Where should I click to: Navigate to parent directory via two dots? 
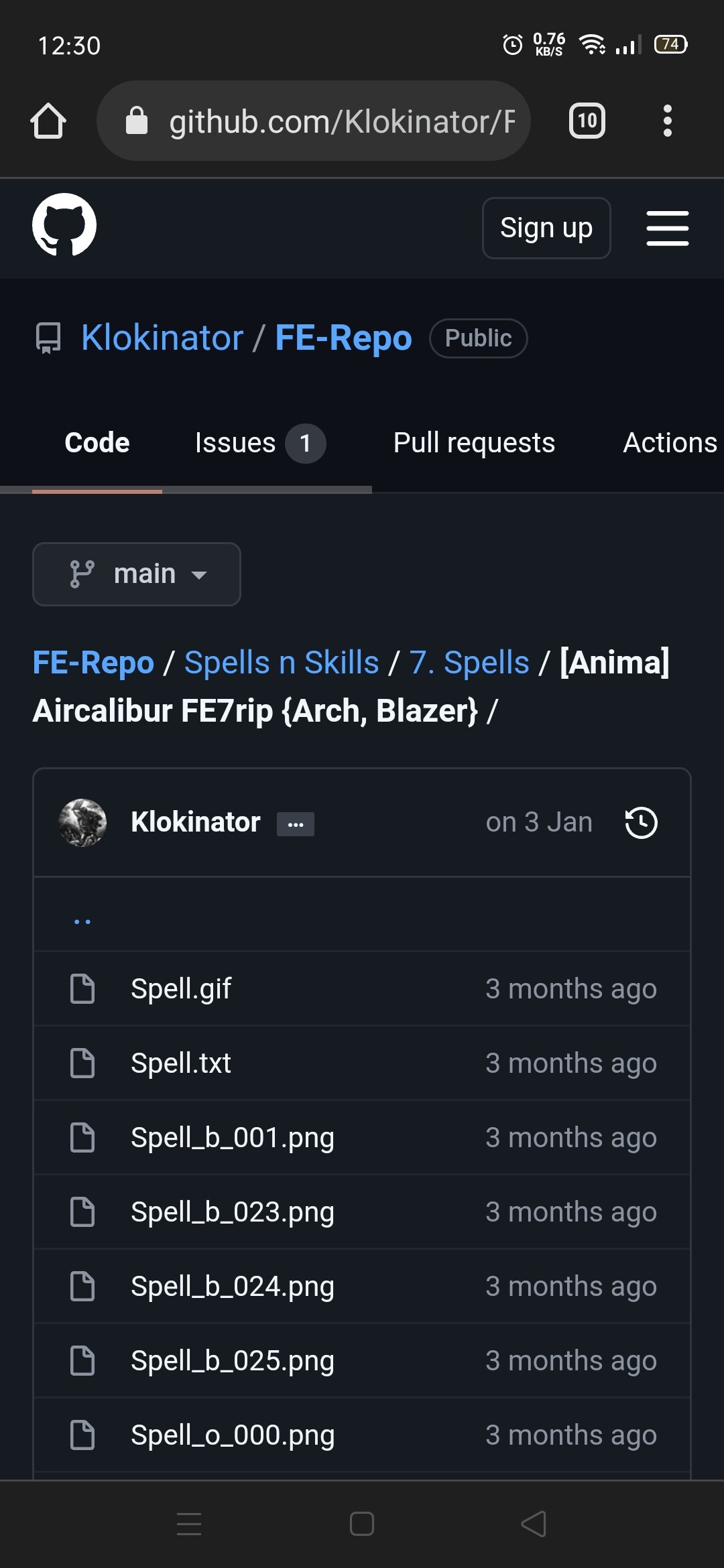click(82, 921)
